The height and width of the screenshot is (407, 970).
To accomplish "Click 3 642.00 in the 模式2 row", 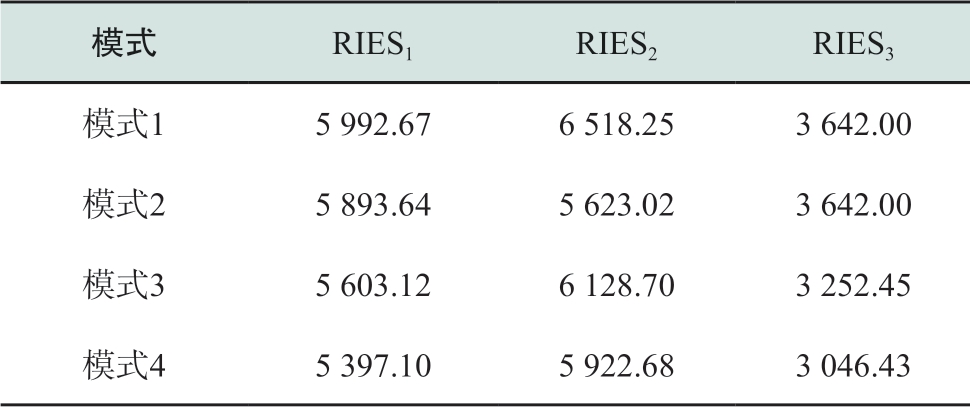I will [854, 205].
